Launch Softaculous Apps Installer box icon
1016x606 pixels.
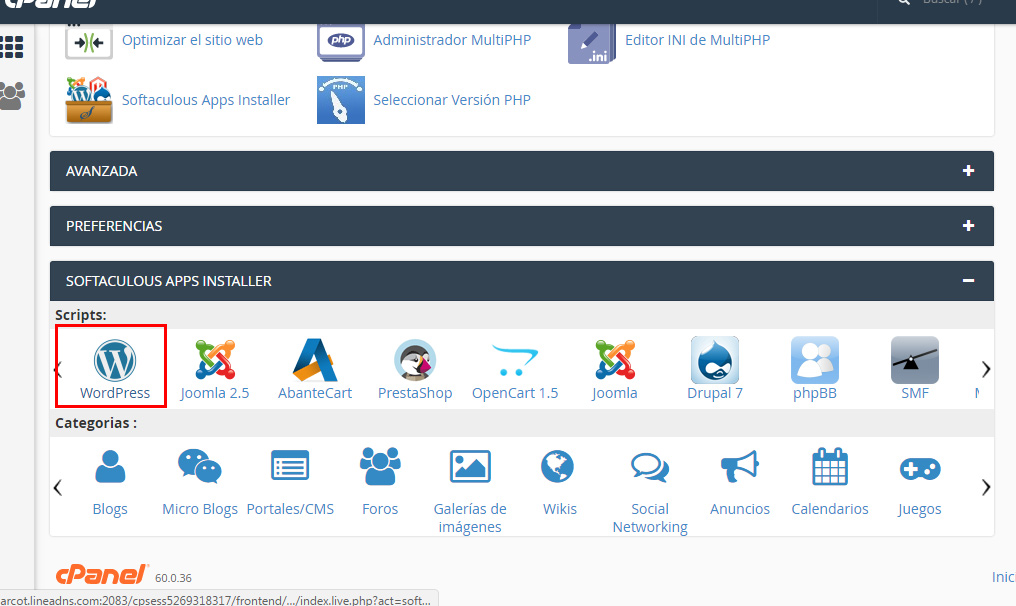(89, 100)
